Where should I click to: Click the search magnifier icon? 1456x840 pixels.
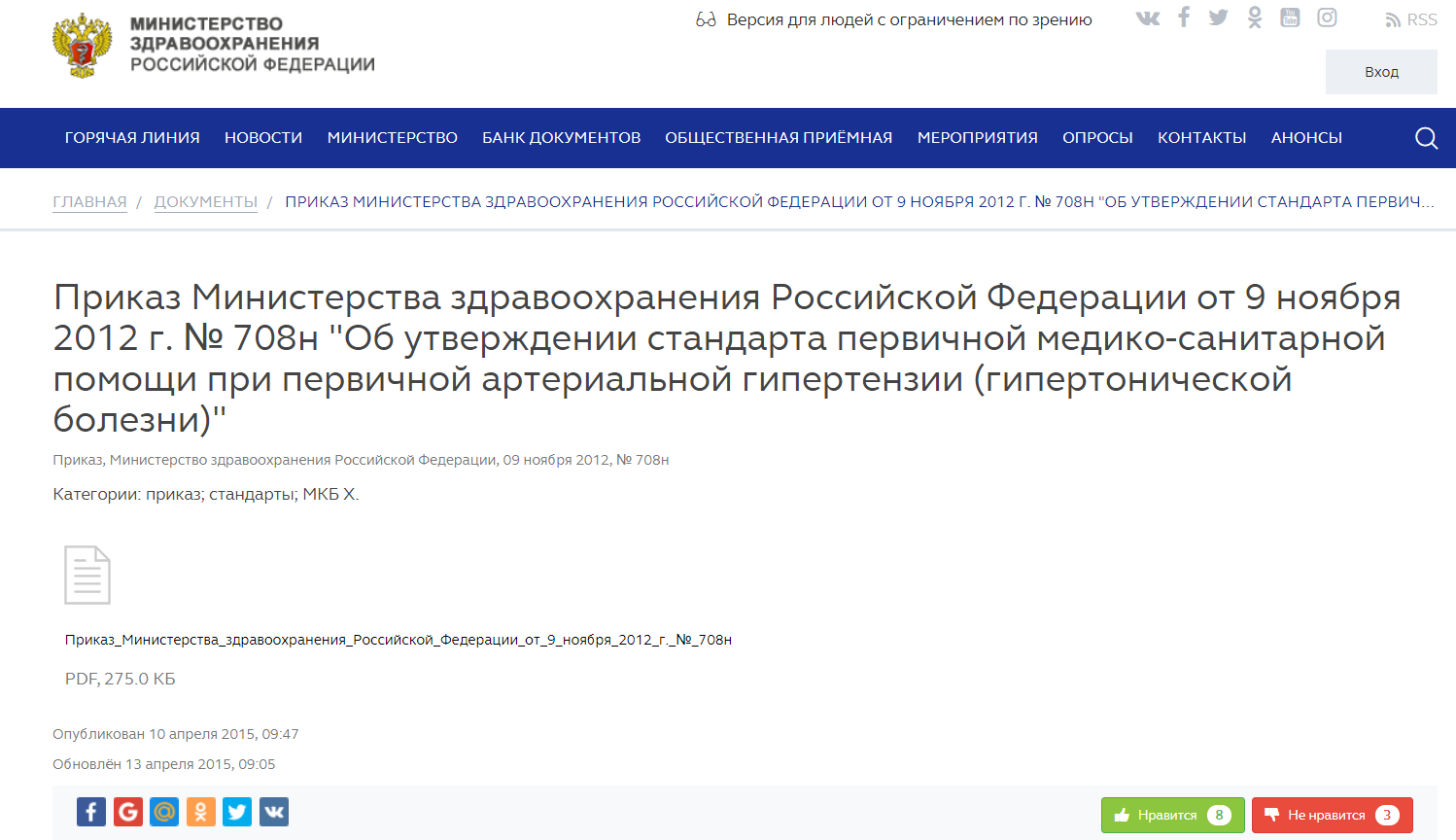tap(1426, 138)
